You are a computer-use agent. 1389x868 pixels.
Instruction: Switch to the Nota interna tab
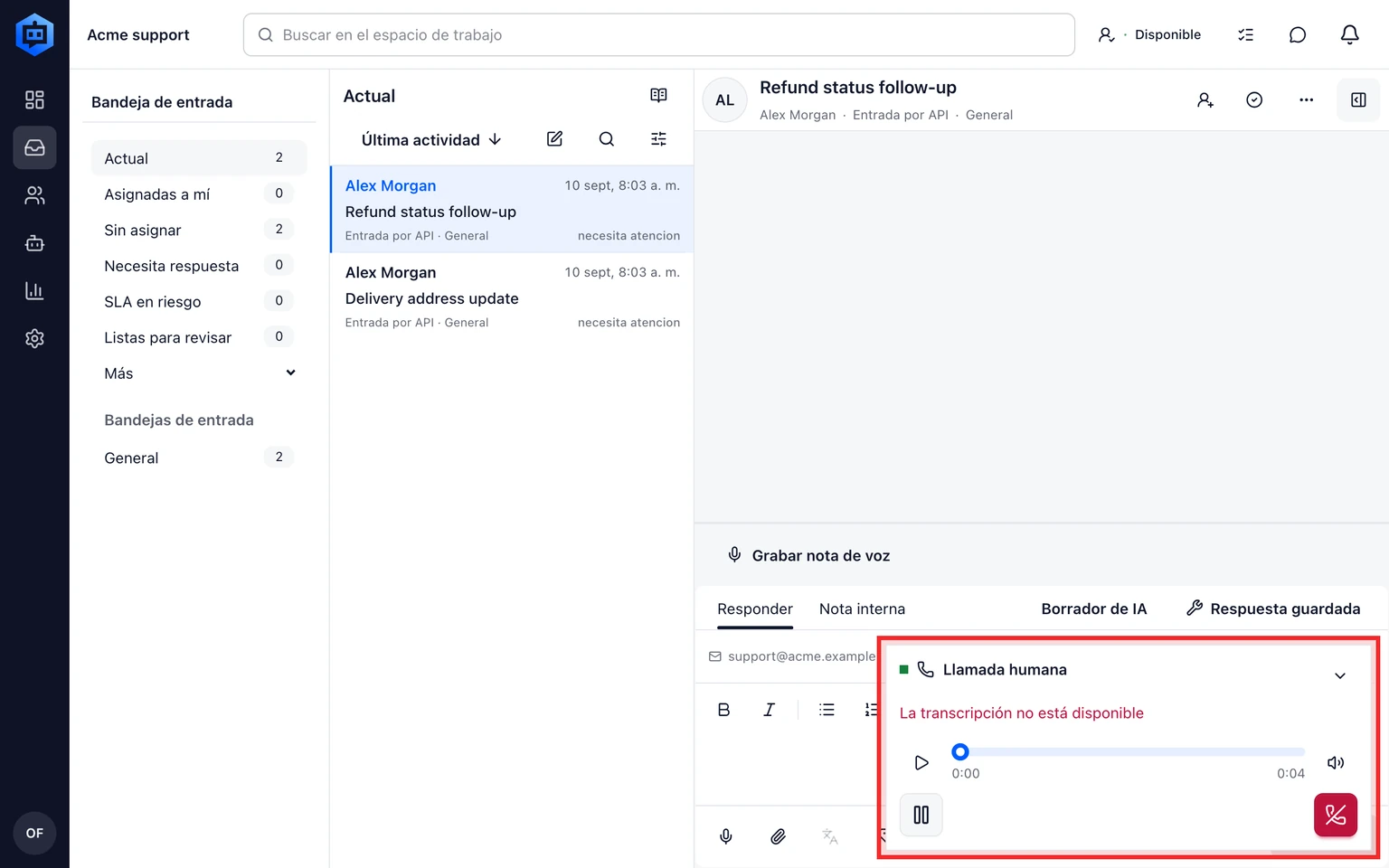862,609
